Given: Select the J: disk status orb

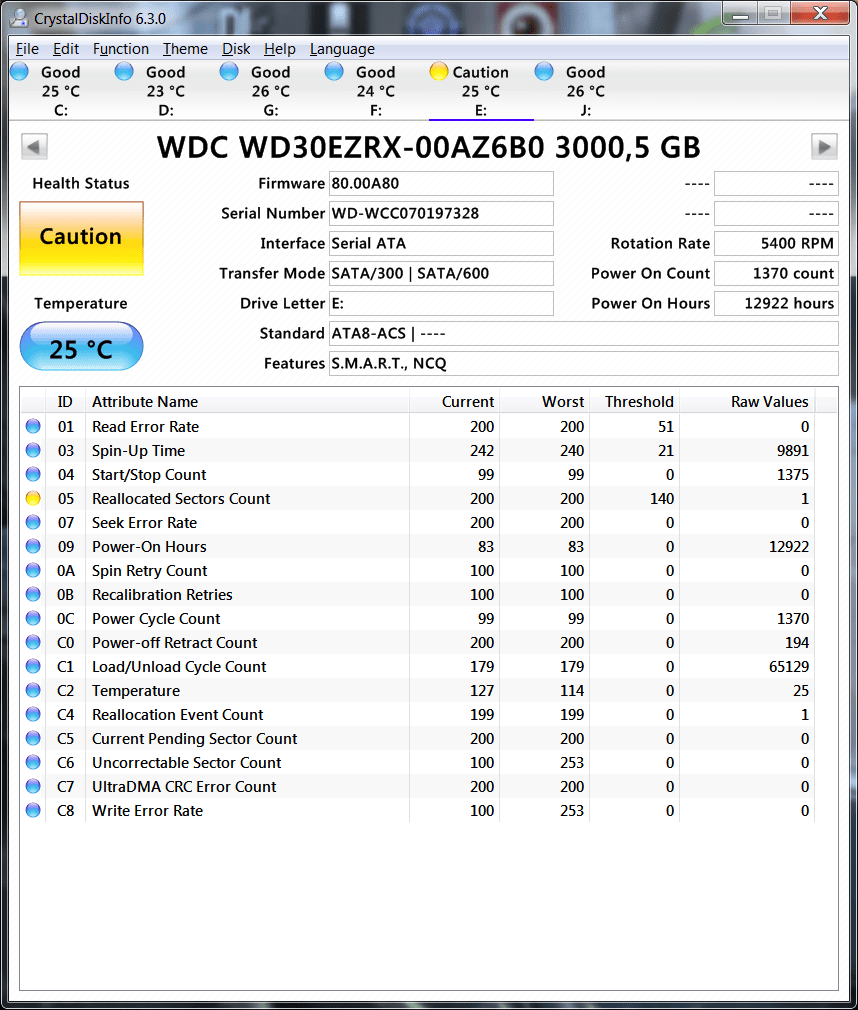Looking at the screenshot, I should (x=544, y=71).
